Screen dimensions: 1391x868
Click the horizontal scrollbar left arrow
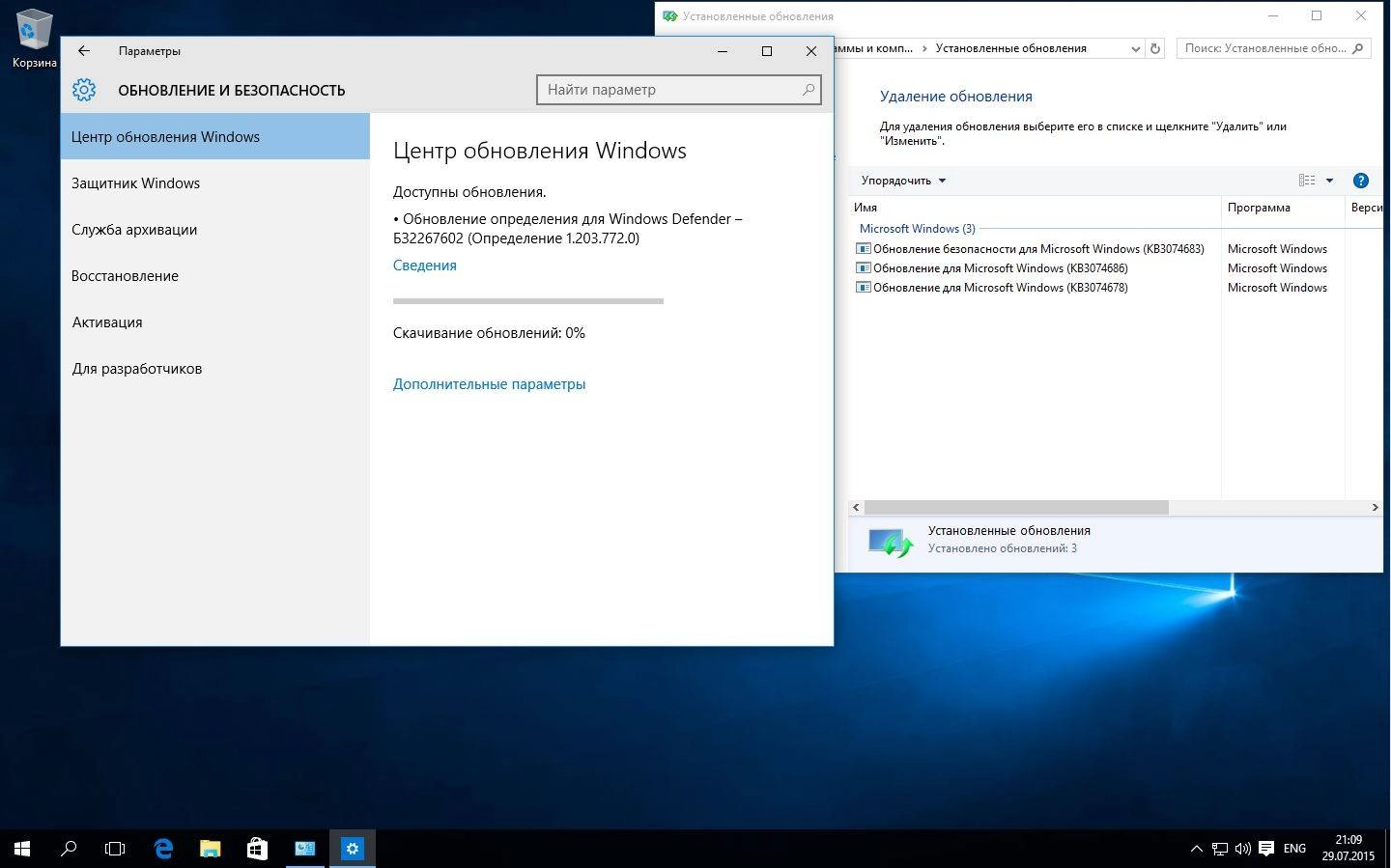click(x=856, y=507)
